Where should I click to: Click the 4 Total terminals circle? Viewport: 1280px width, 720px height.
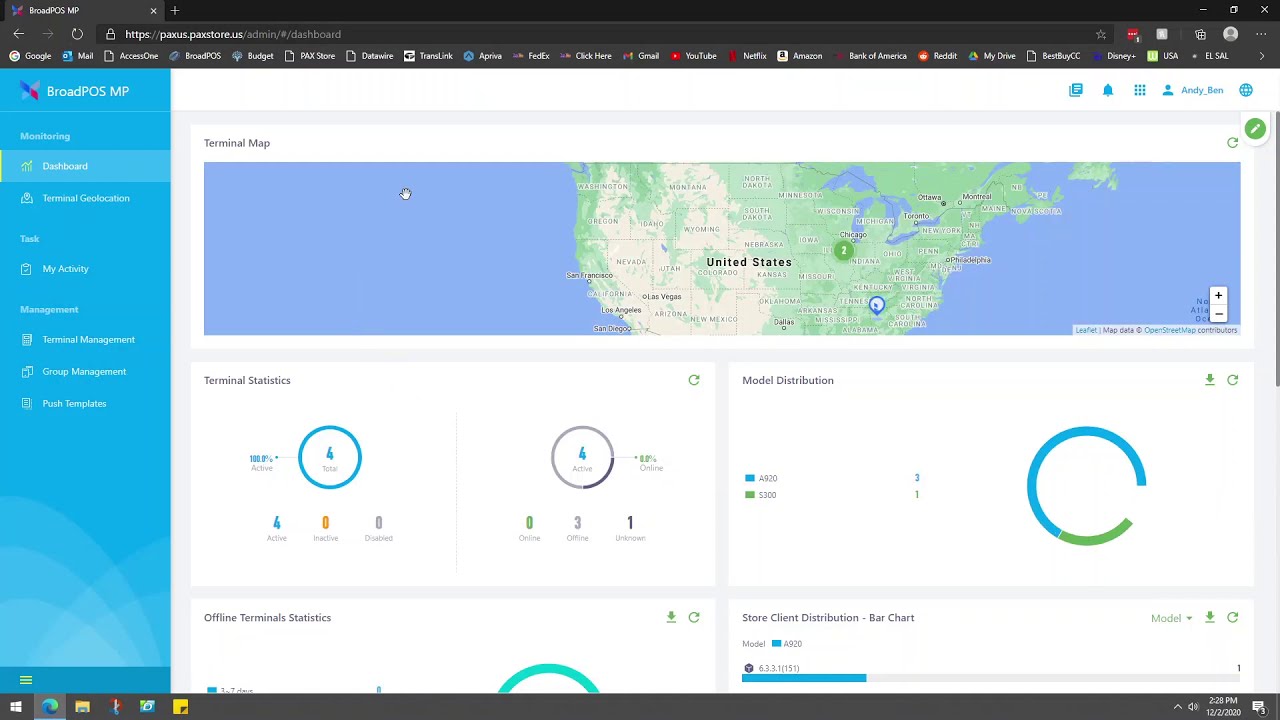pos(329,457)
